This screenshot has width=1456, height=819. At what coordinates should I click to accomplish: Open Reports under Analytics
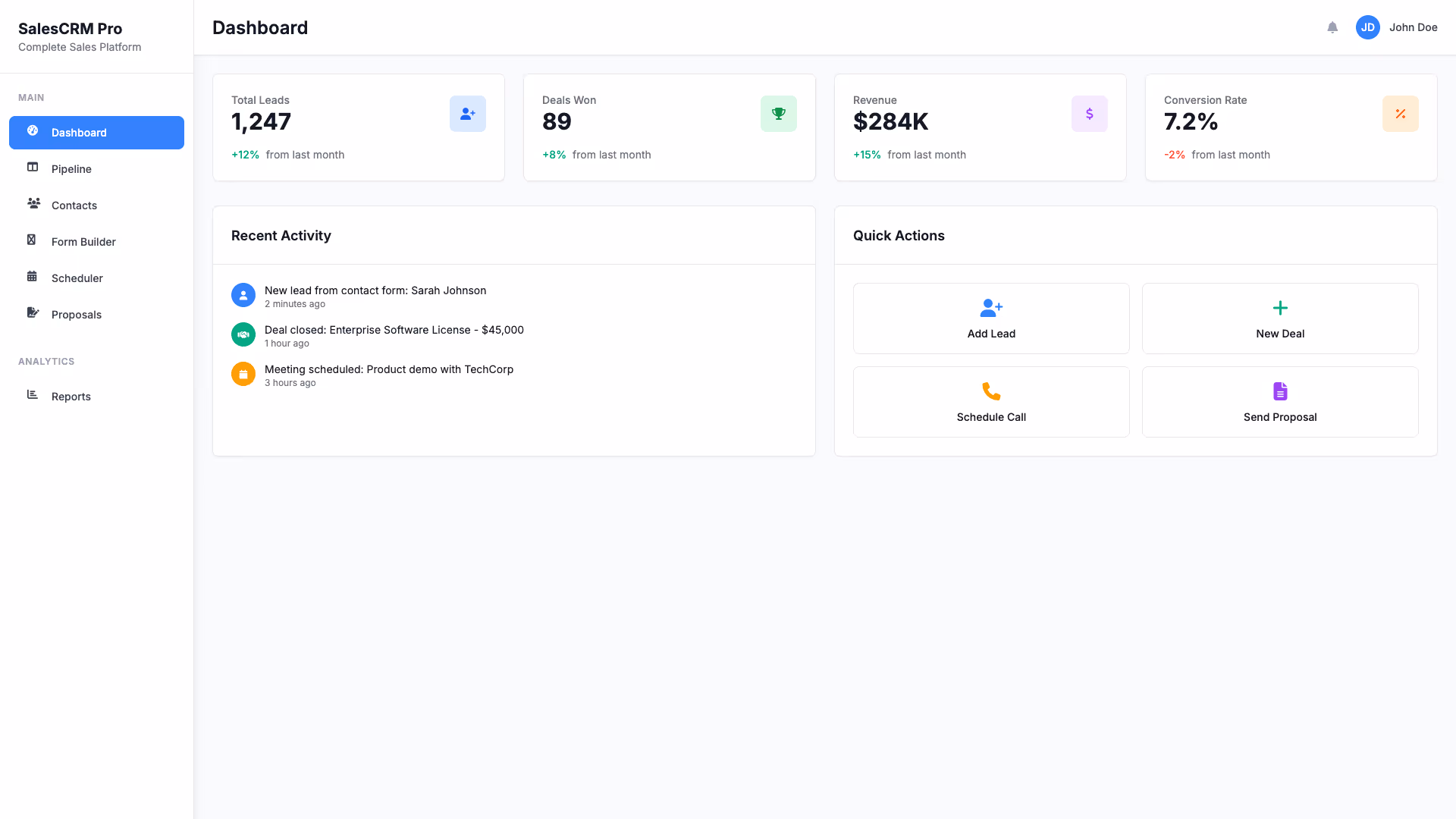coord(71,397)
